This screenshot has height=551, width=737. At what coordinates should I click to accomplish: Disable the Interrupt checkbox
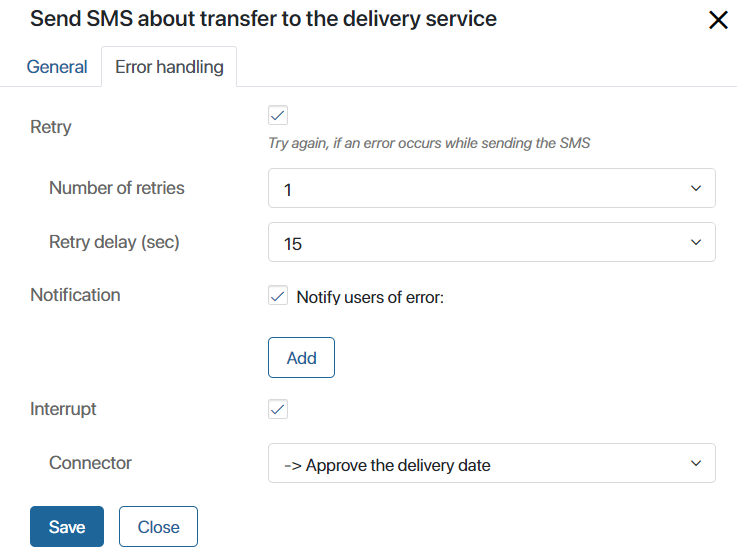(278, 409)
